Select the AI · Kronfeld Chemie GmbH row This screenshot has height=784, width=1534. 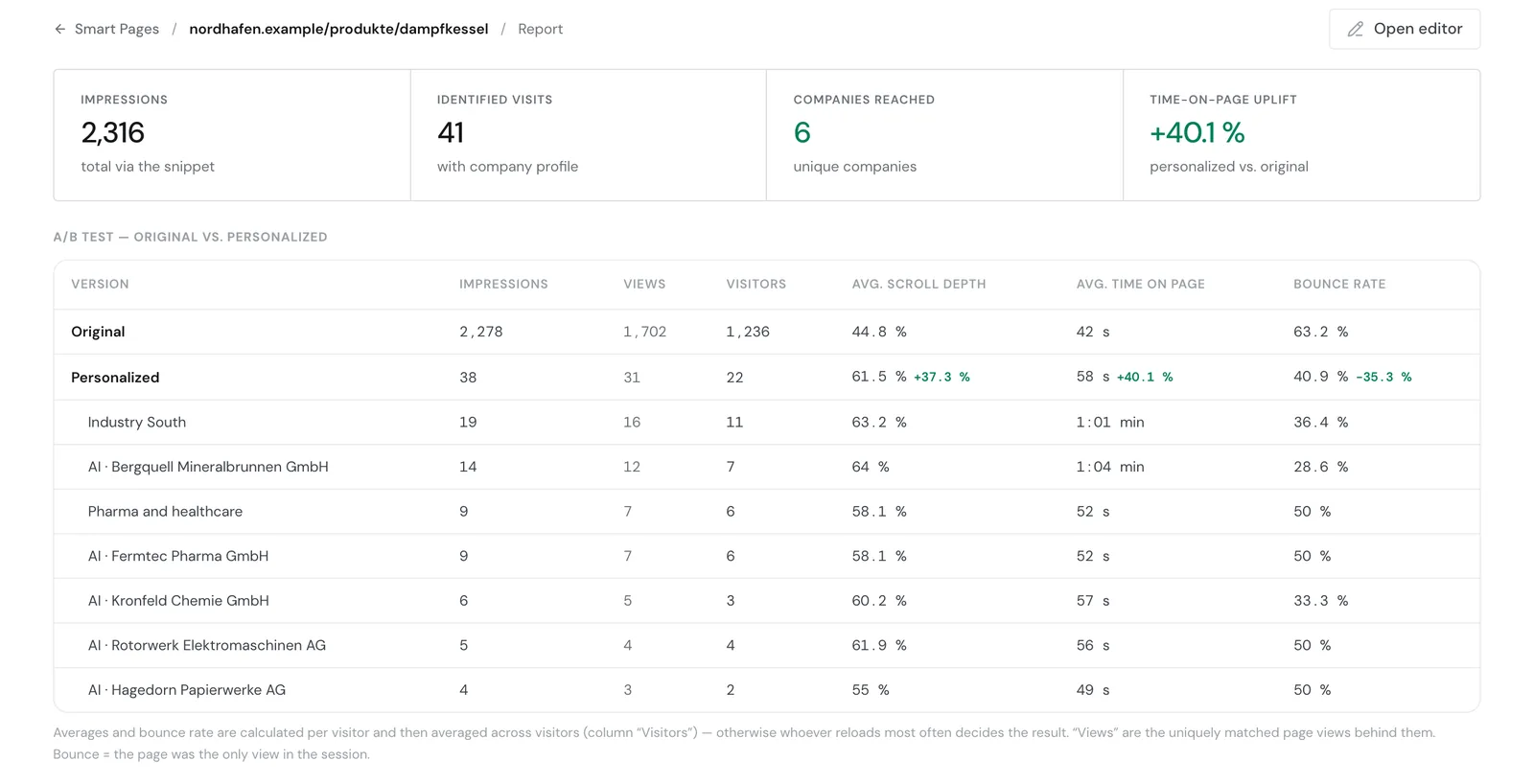(x=766, y=601)
